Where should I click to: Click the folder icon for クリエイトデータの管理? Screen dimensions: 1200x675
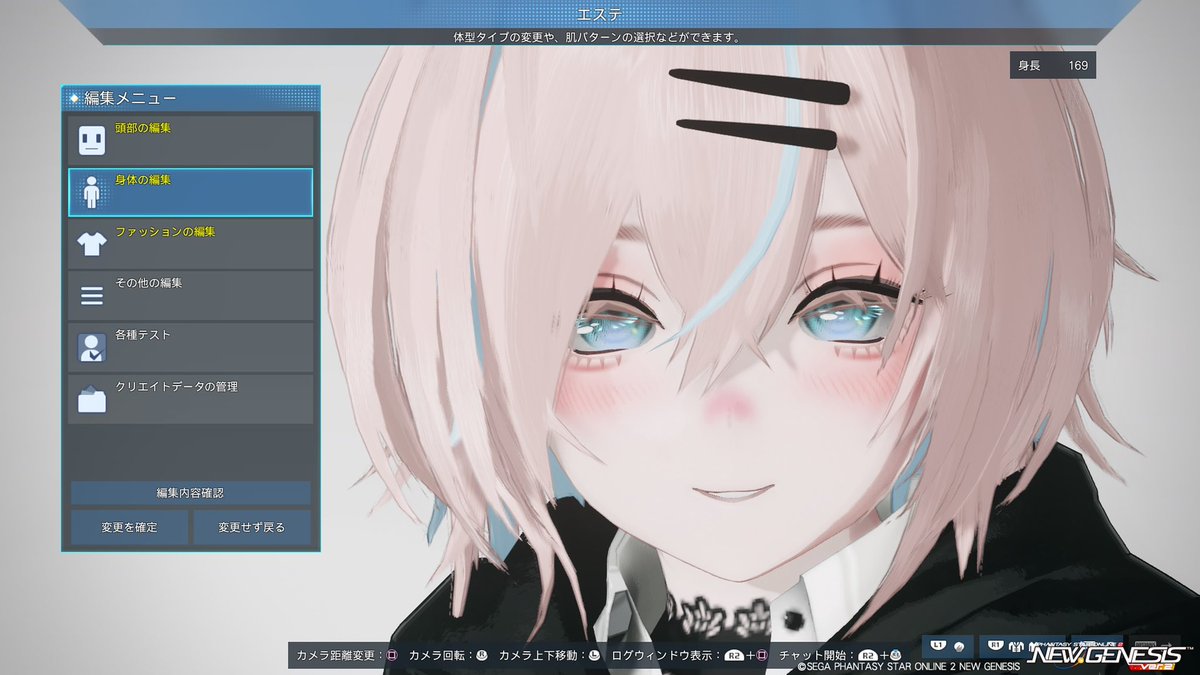(92, 400)
